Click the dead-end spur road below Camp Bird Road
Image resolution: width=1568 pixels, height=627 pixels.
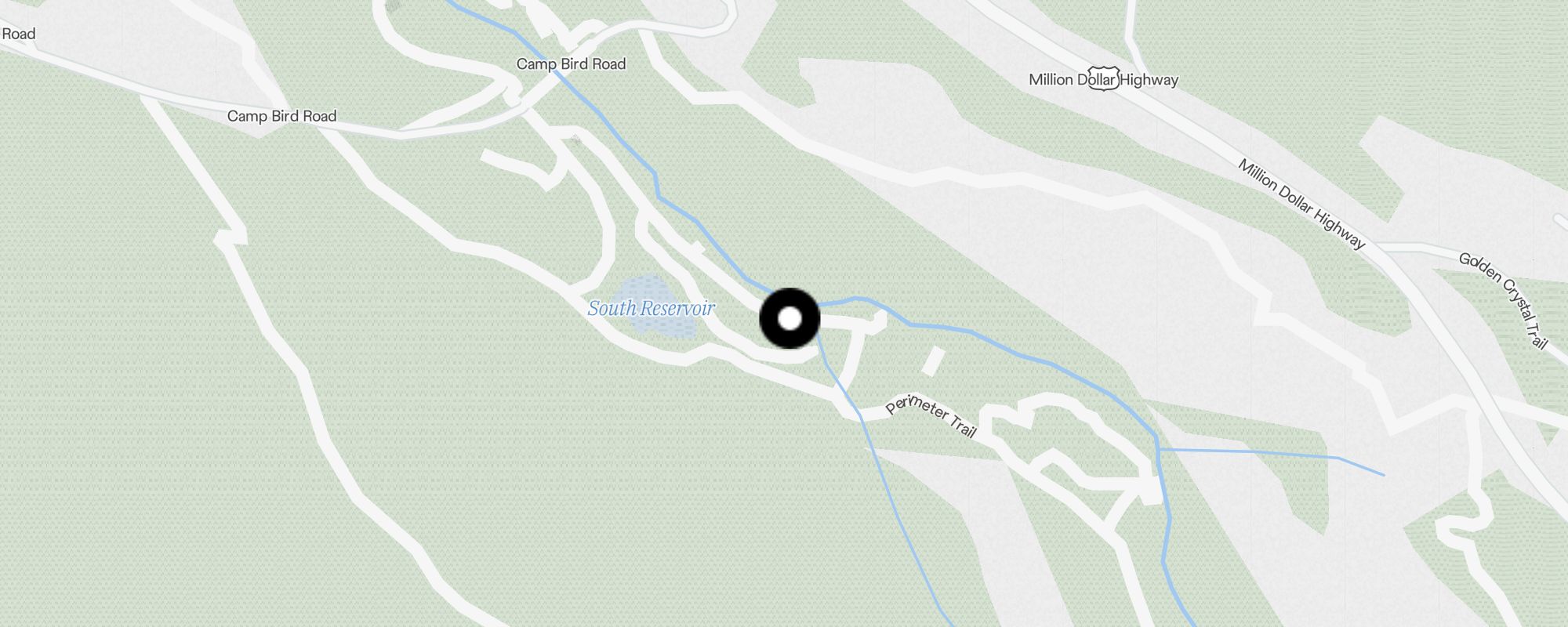click(517, 167)
